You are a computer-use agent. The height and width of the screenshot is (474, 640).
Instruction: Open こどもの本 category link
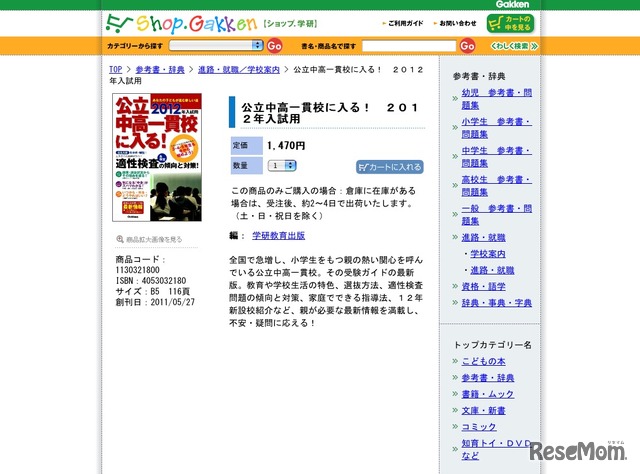point(483,361)
